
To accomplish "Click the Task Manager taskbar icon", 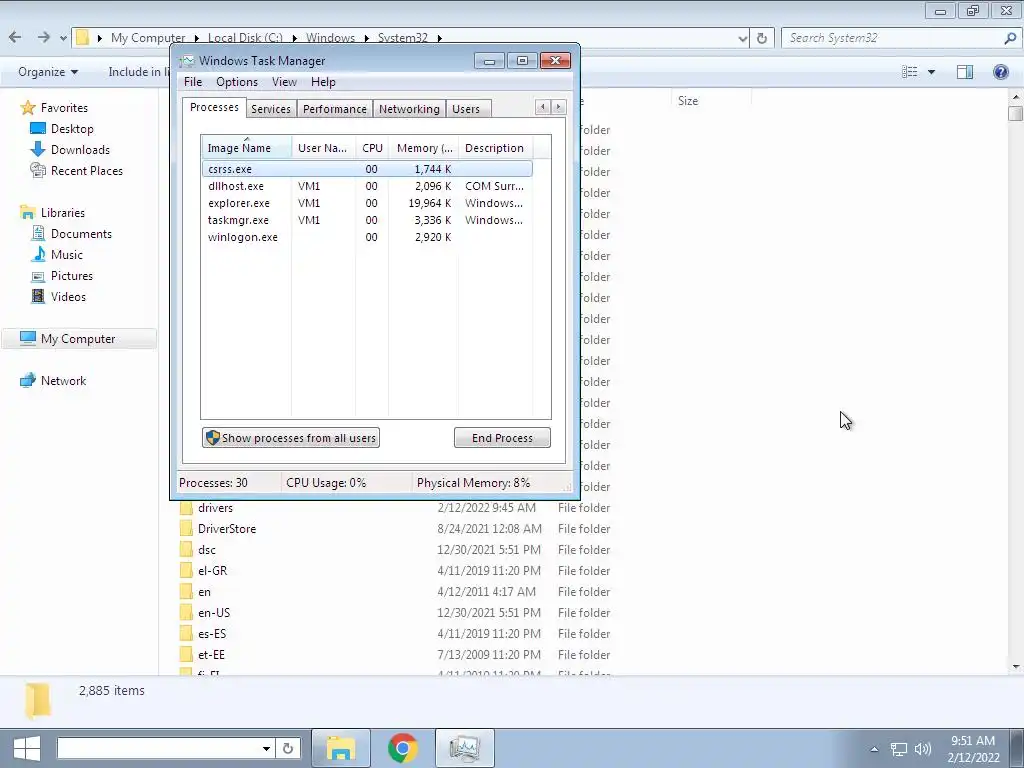I will pyautogui.click(x=464, y=748).
